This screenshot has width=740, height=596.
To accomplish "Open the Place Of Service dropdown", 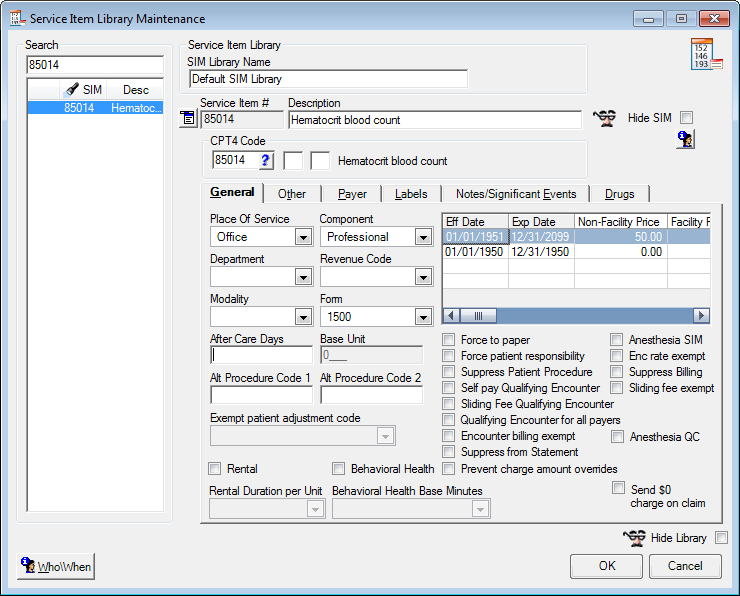I will pos(303,237).
